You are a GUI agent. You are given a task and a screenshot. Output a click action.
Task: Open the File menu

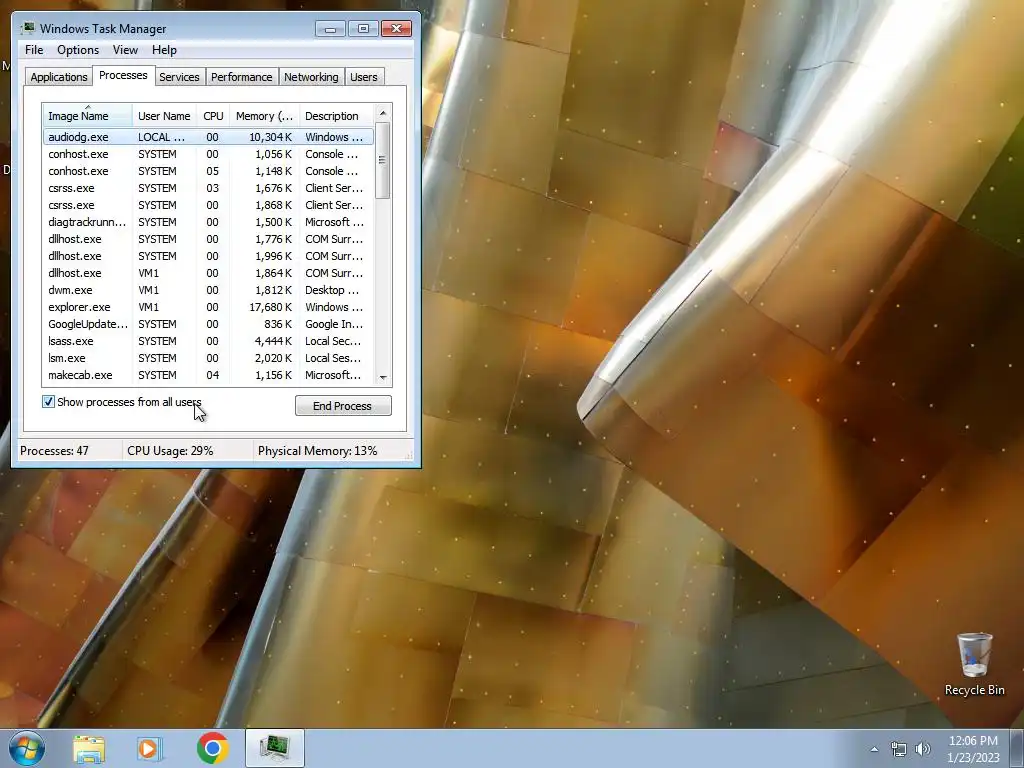point(34,50)
